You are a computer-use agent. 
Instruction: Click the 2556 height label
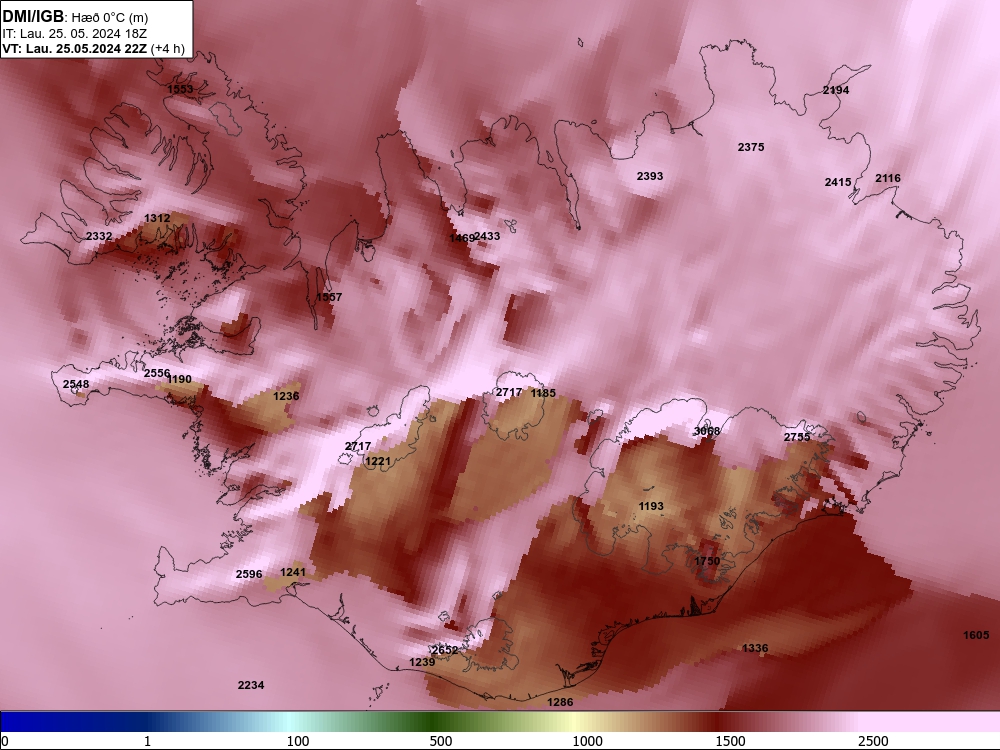(157, 374)
